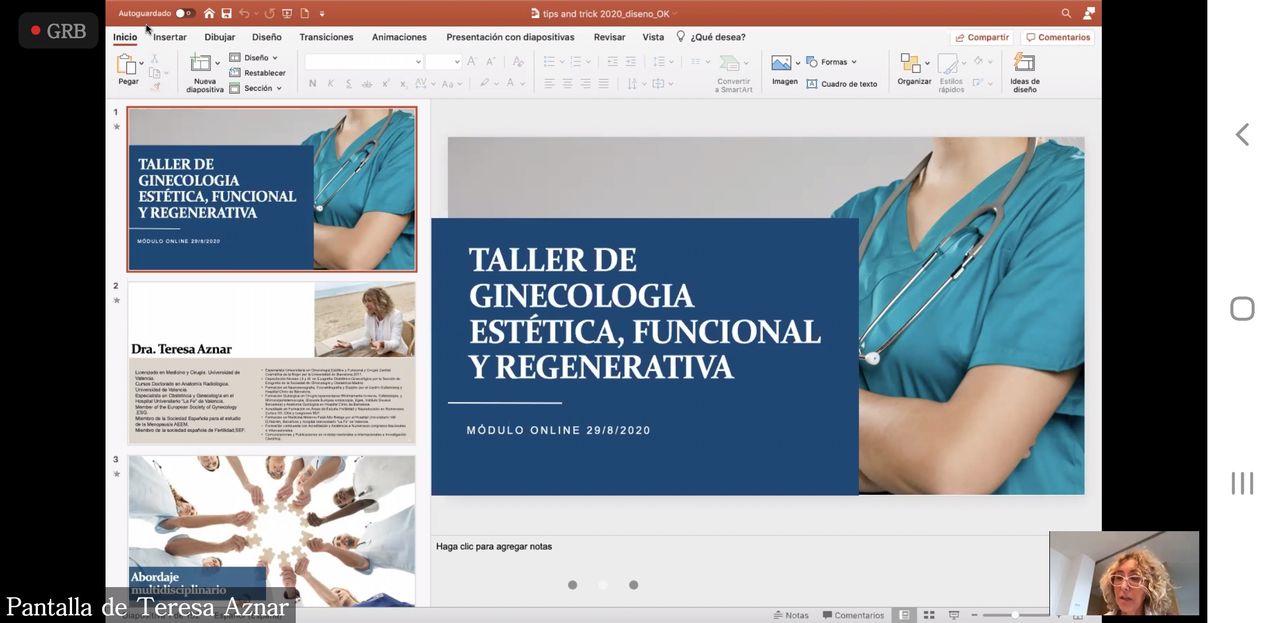Screen dimensions: 1280x623
Task: Tap the Android back chevron
Action: (1242, 135)
